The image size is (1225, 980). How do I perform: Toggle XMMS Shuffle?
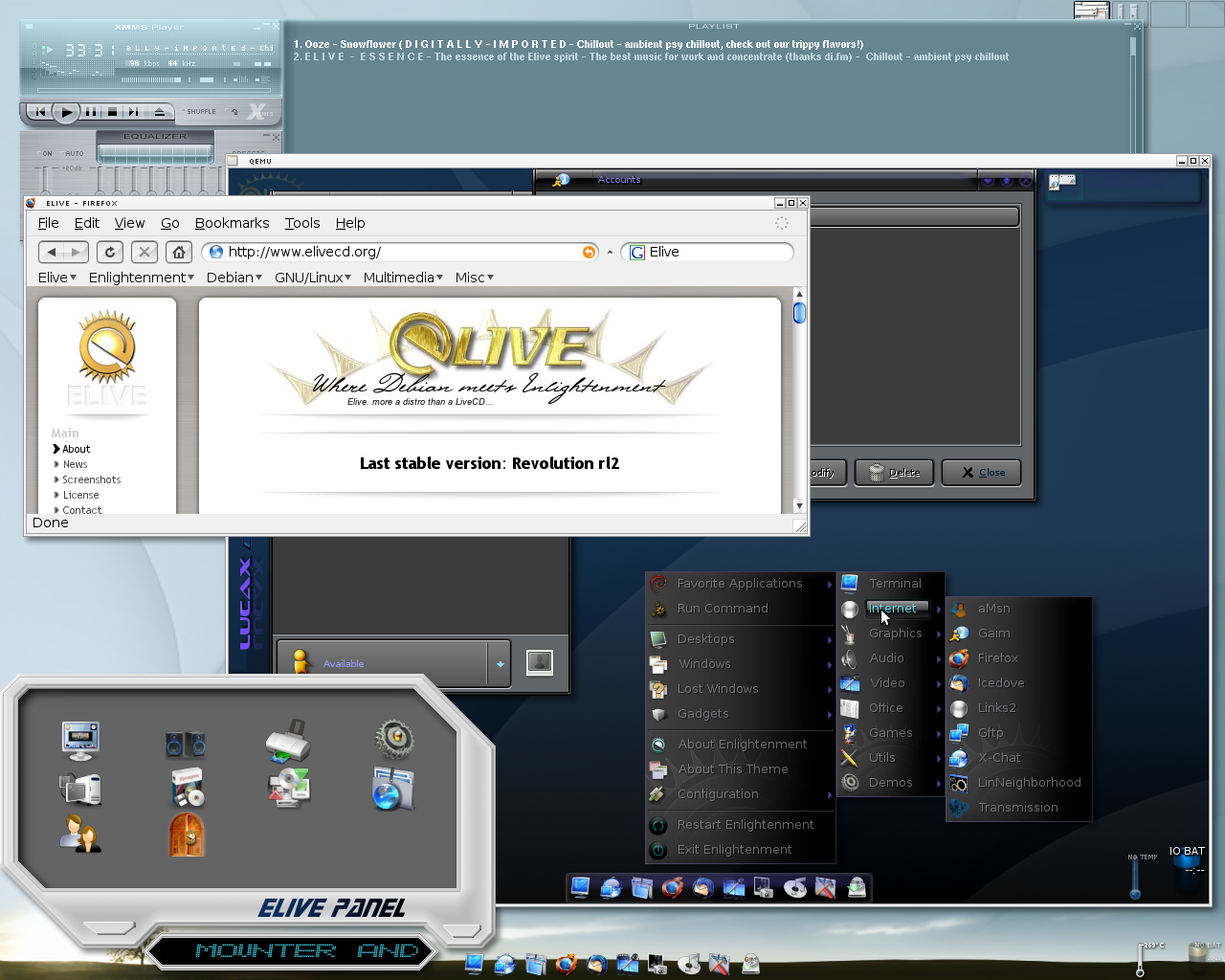click(201, 111)
